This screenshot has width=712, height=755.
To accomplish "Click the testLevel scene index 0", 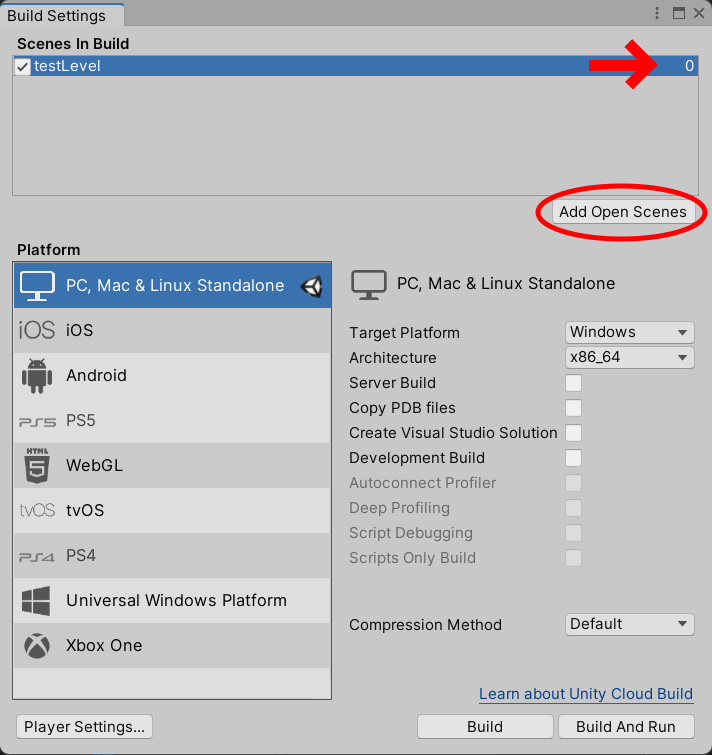I will pos(689,66).
